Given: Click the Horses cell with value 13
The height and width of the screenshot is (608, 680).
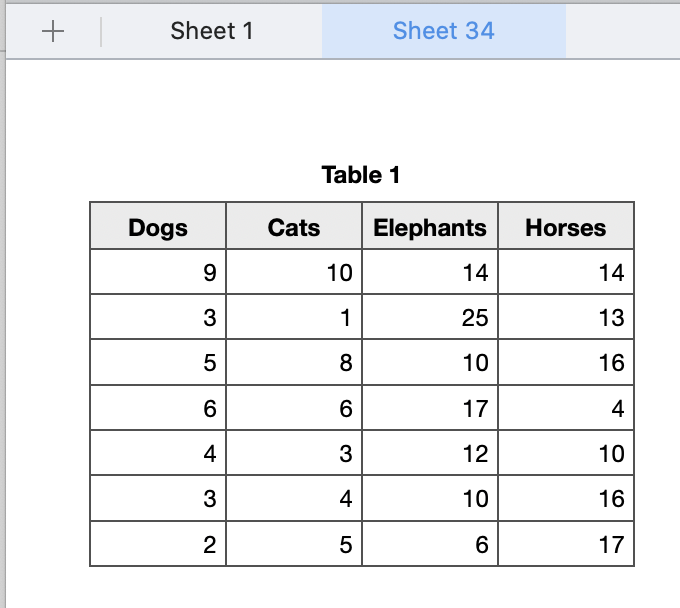Looking at the screenshot, I should [x=566, y=317].
